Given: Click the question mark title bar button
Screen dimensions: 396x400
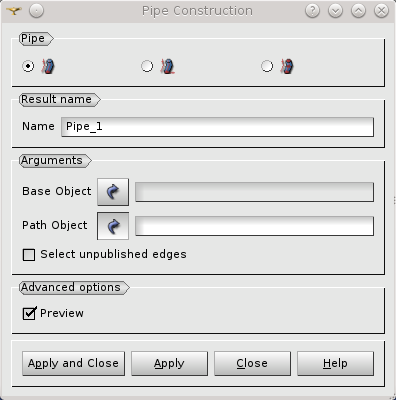Looking at the screenshot, I should [x=312, y=11].
